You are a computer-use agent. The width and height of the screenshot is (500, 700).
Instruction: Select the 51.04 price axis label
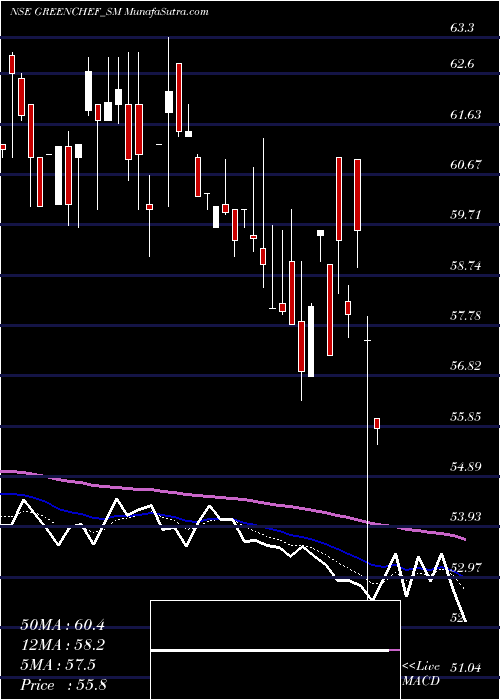pyautogui.click(x=467, y=668)
